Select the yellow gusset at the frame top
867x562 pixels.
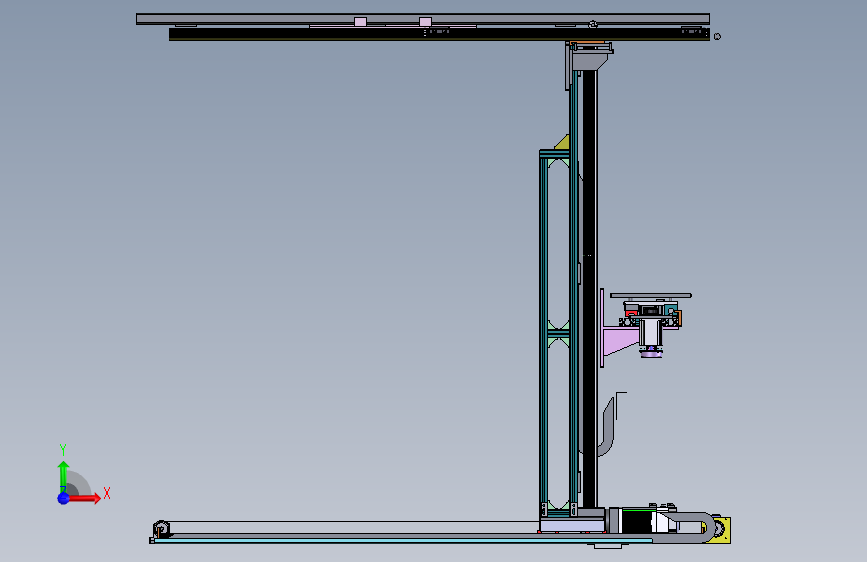(x=562, y=142)
